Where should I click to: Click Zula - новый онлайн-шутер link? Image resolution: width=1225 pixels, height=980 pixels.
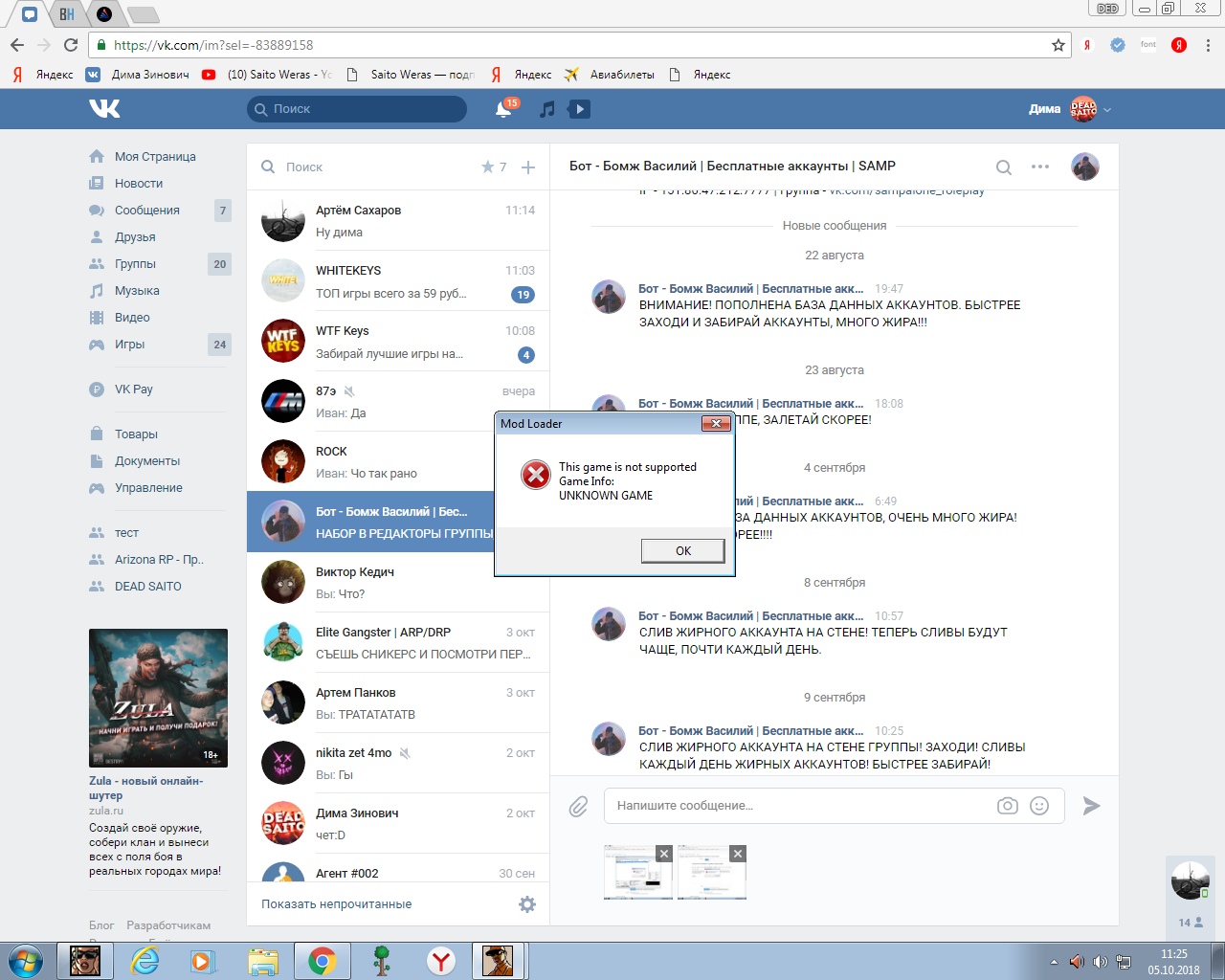tap(146, 788)
